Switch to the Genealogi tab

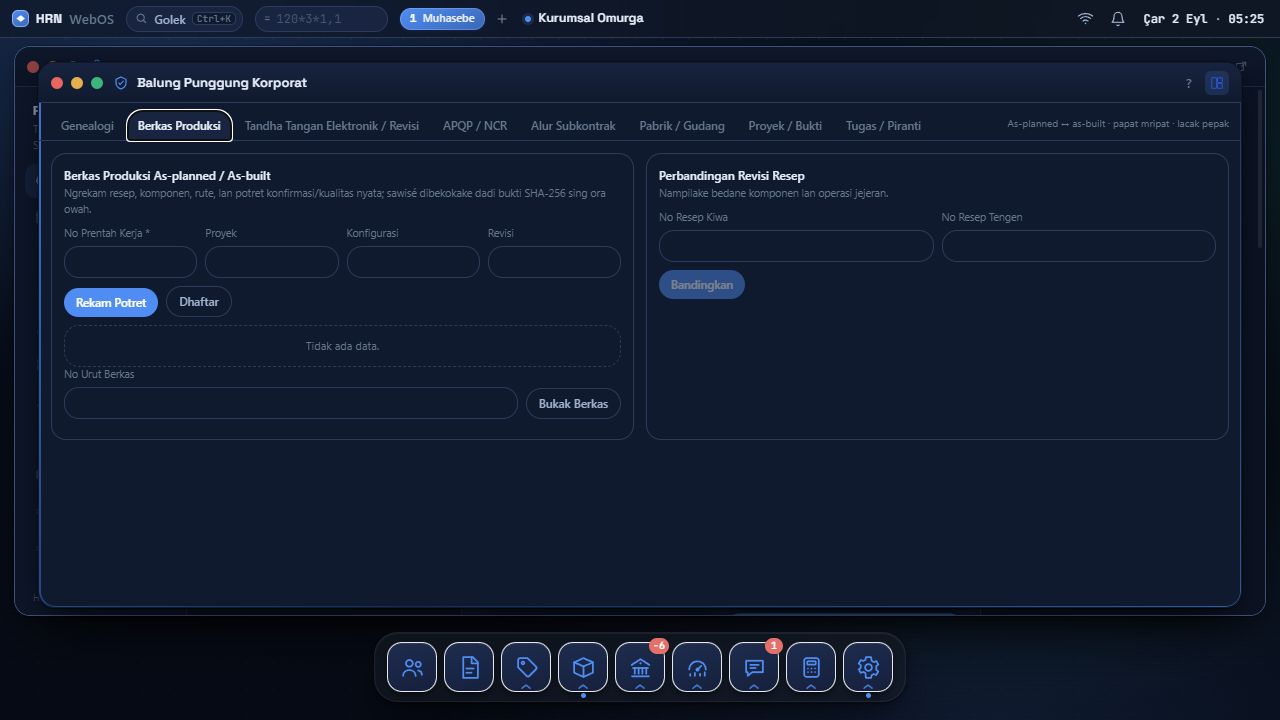tap(87, 126)
